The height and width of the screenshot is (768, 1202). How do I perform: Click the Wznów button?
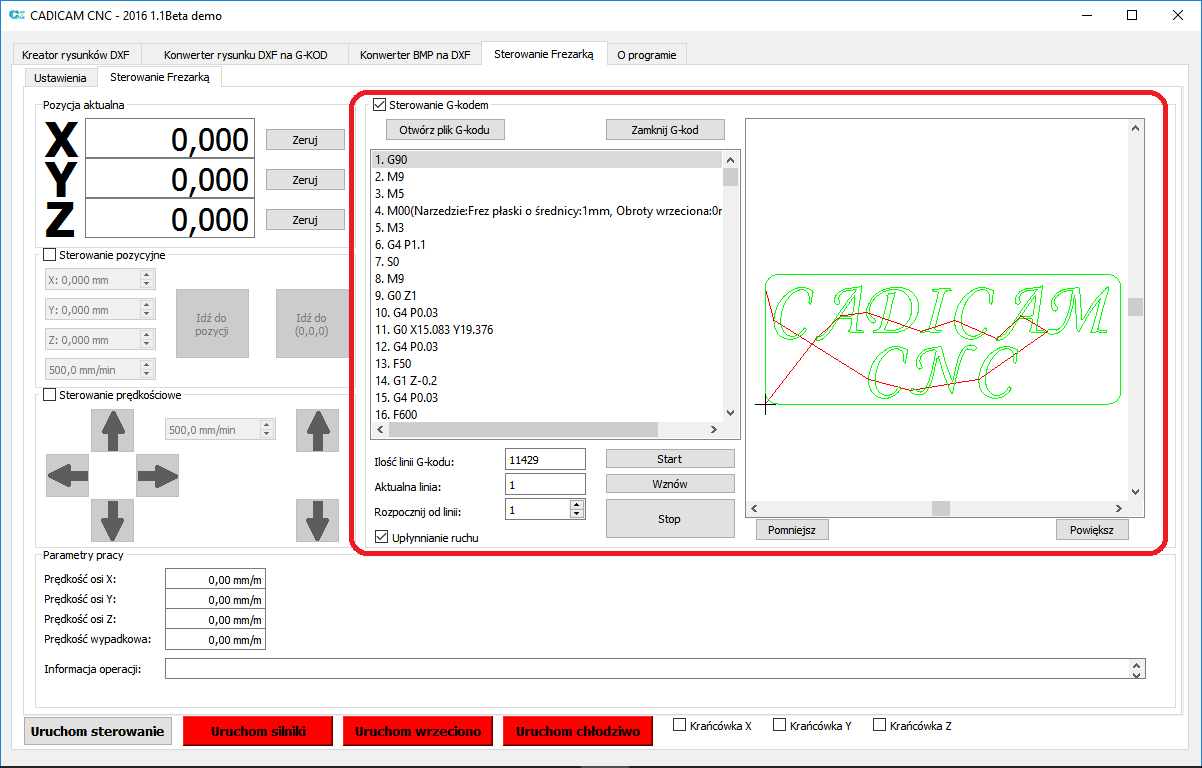click(670, 483)
